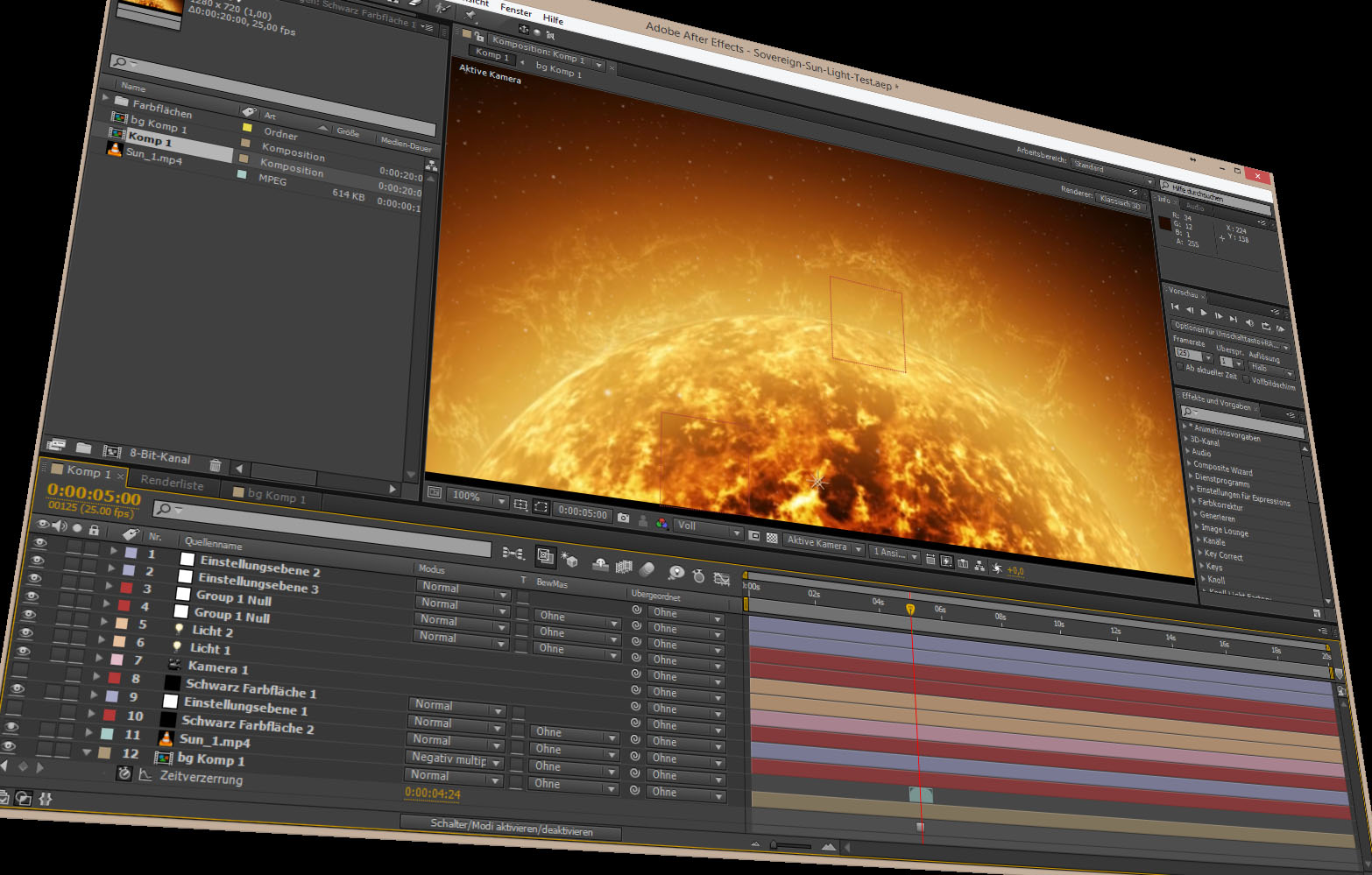Open the 100% zoom dropdown

point(477,497)
